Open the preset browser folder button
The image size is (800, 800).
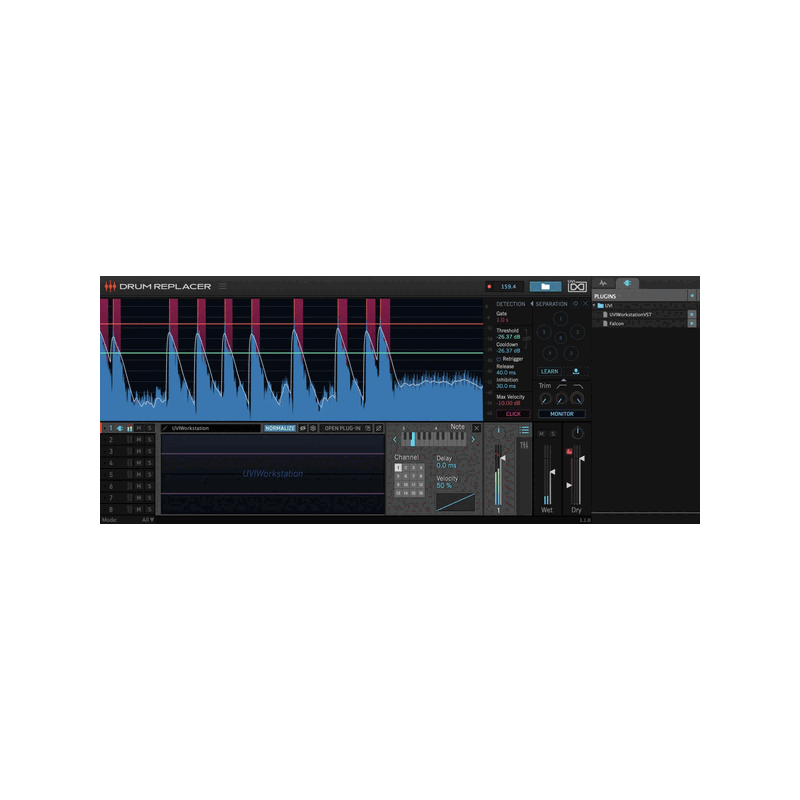545,287
